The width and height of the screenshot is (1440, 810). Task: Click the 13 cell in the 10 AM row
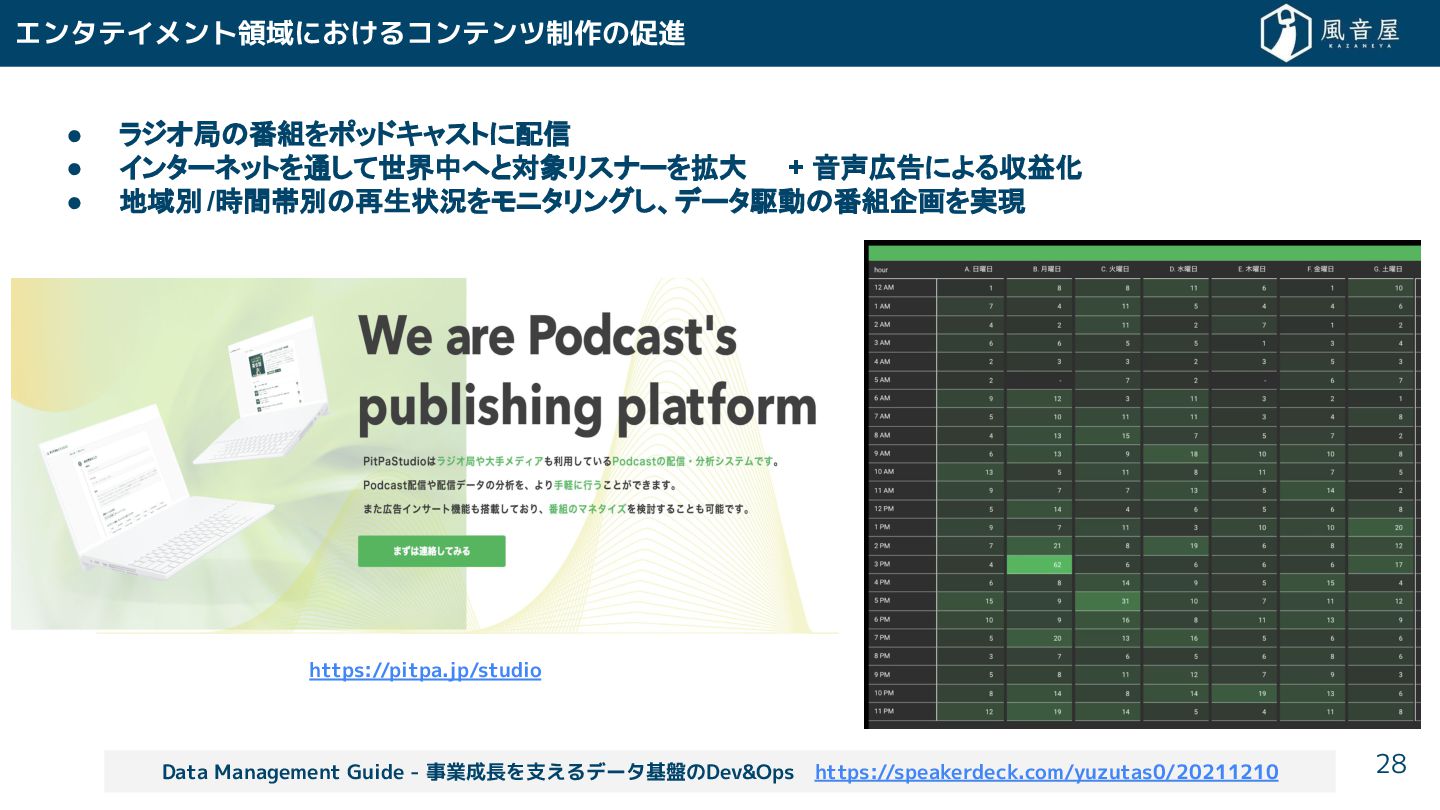point(971,471)
